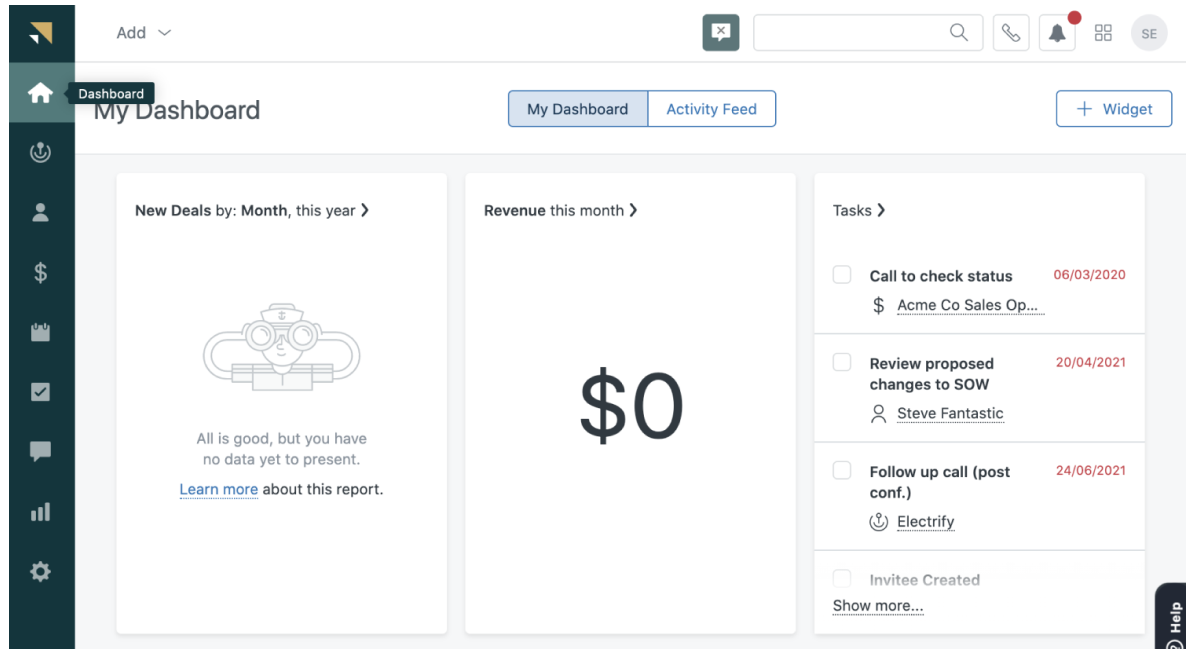Viewport: 1200px width, 649px height.
Task: Click the search magnifier icon
Action: [958, 32]
